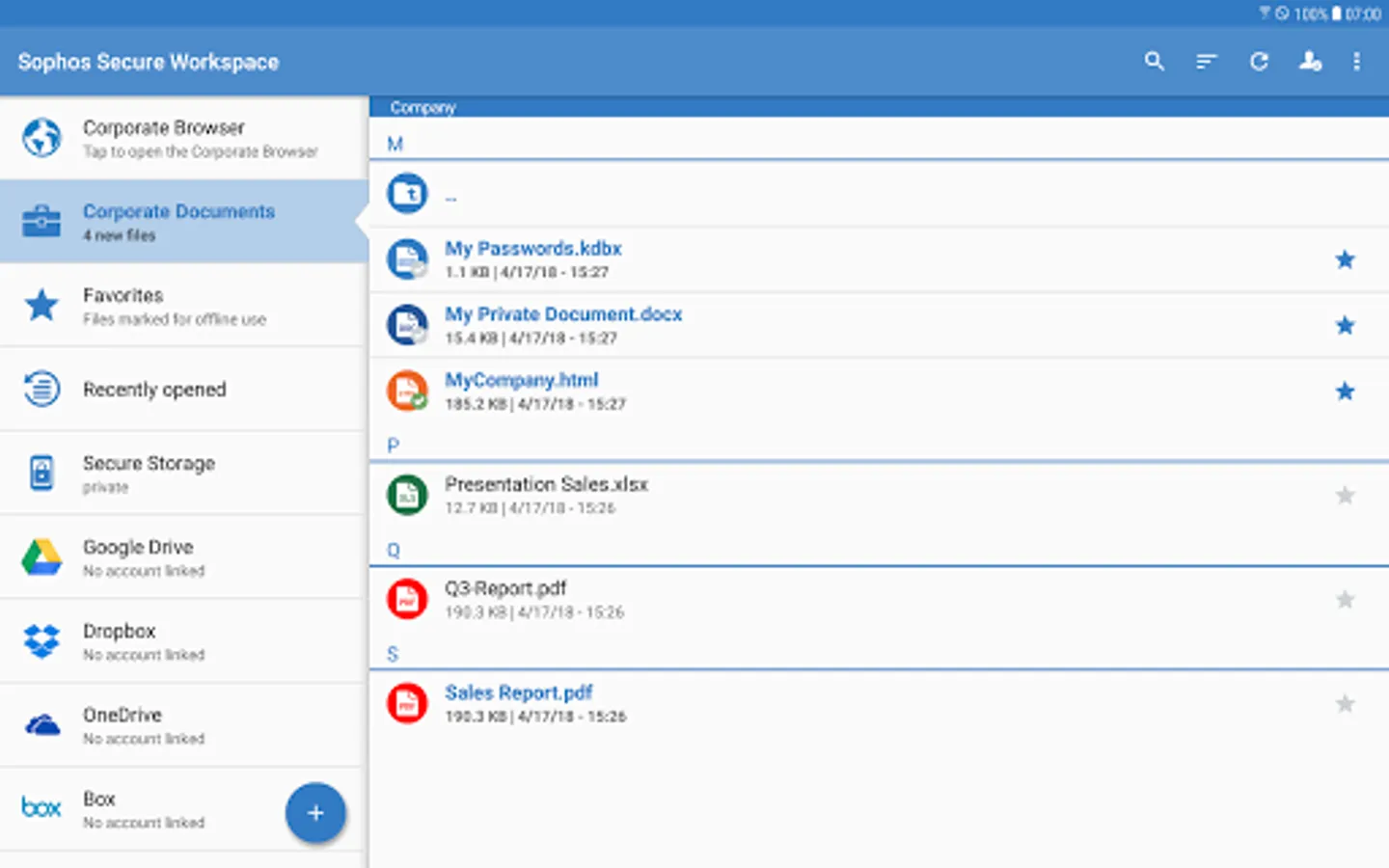Click the battery indicator in status bar

tap(1336, 14)
